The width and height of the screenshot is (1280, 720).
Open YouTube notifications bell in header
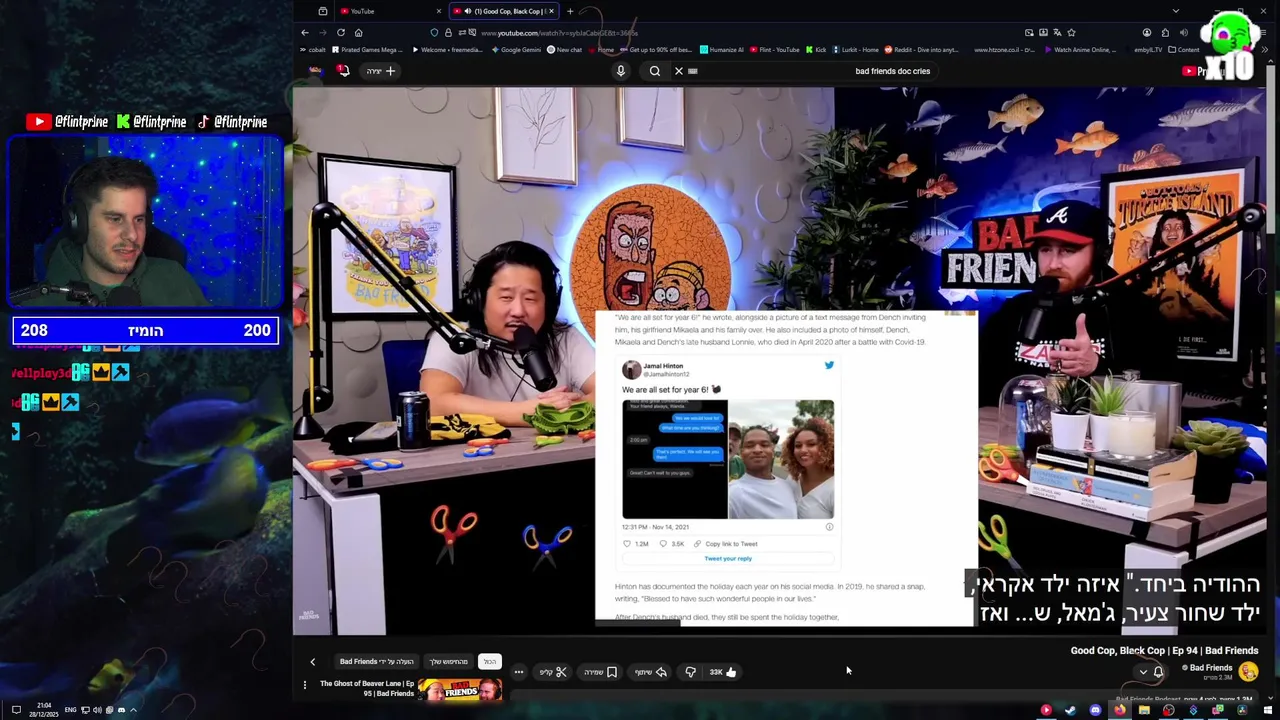click(x=344, y=70)
